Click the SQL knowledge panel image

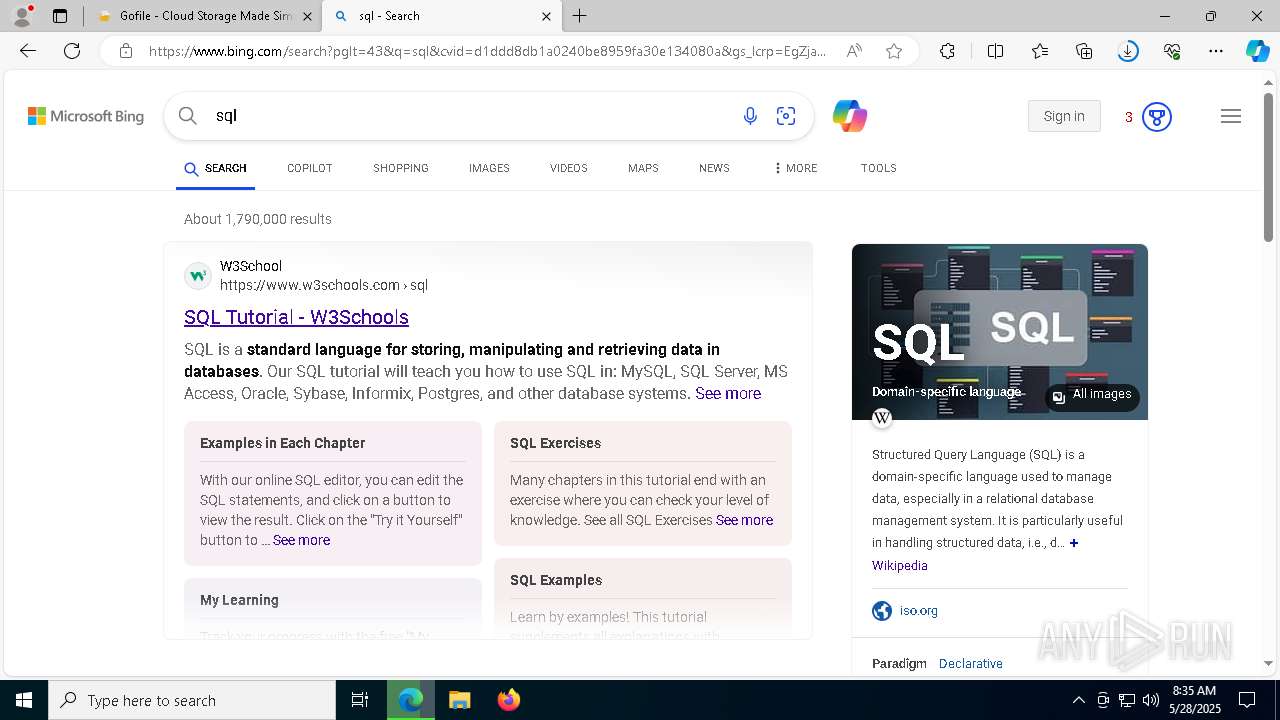tap(1000, 332)
